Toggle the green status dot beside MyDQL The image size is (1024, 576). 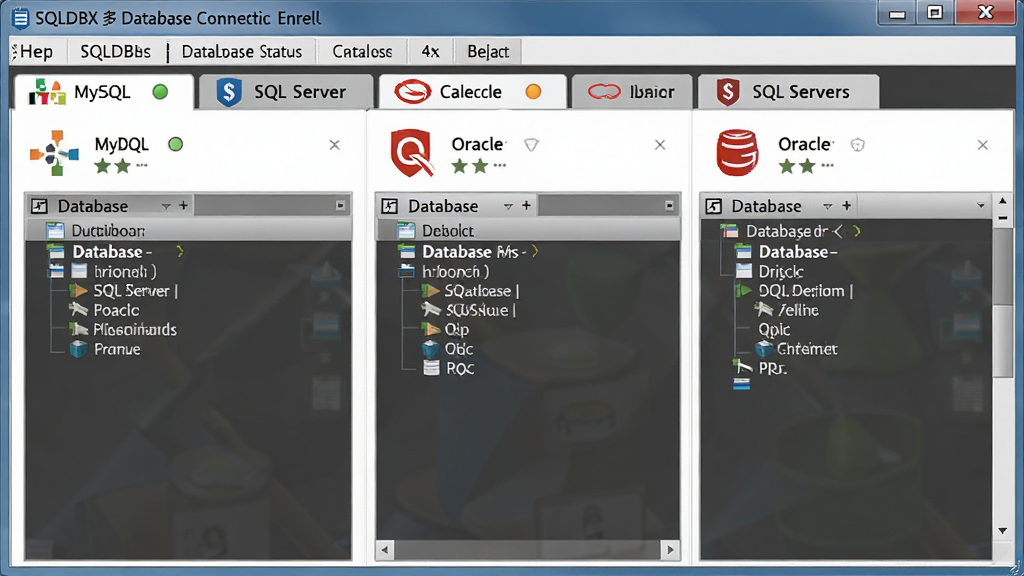[x=176, y=144]
